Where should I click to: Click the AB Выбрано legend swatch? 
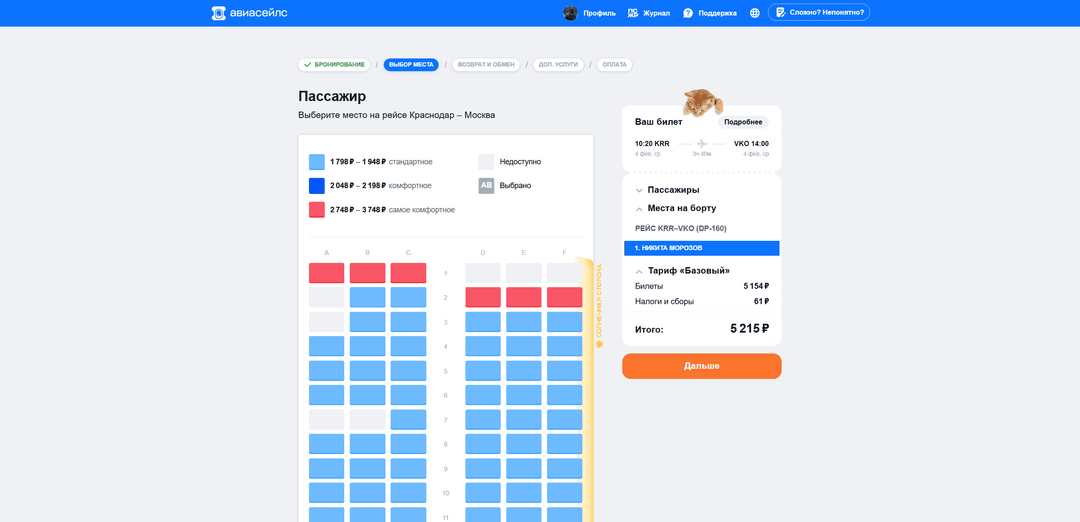tap(486, 186)
